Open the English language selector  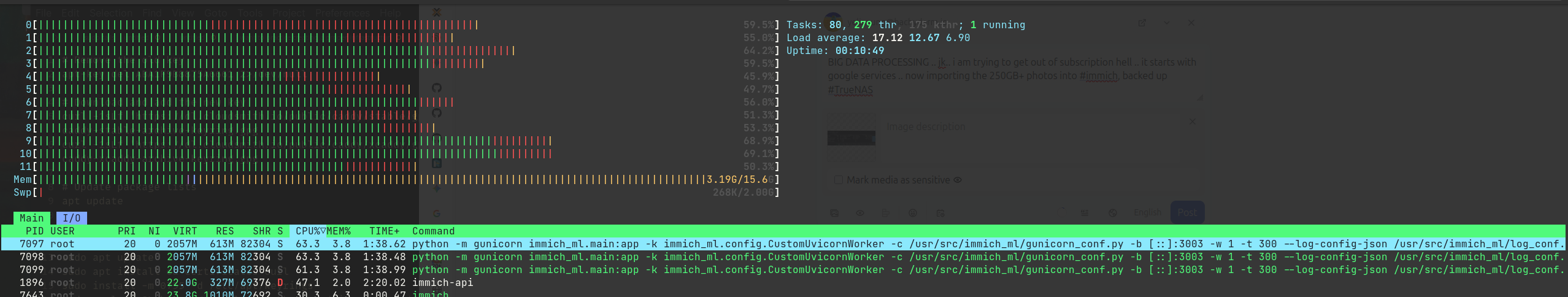1147,212
